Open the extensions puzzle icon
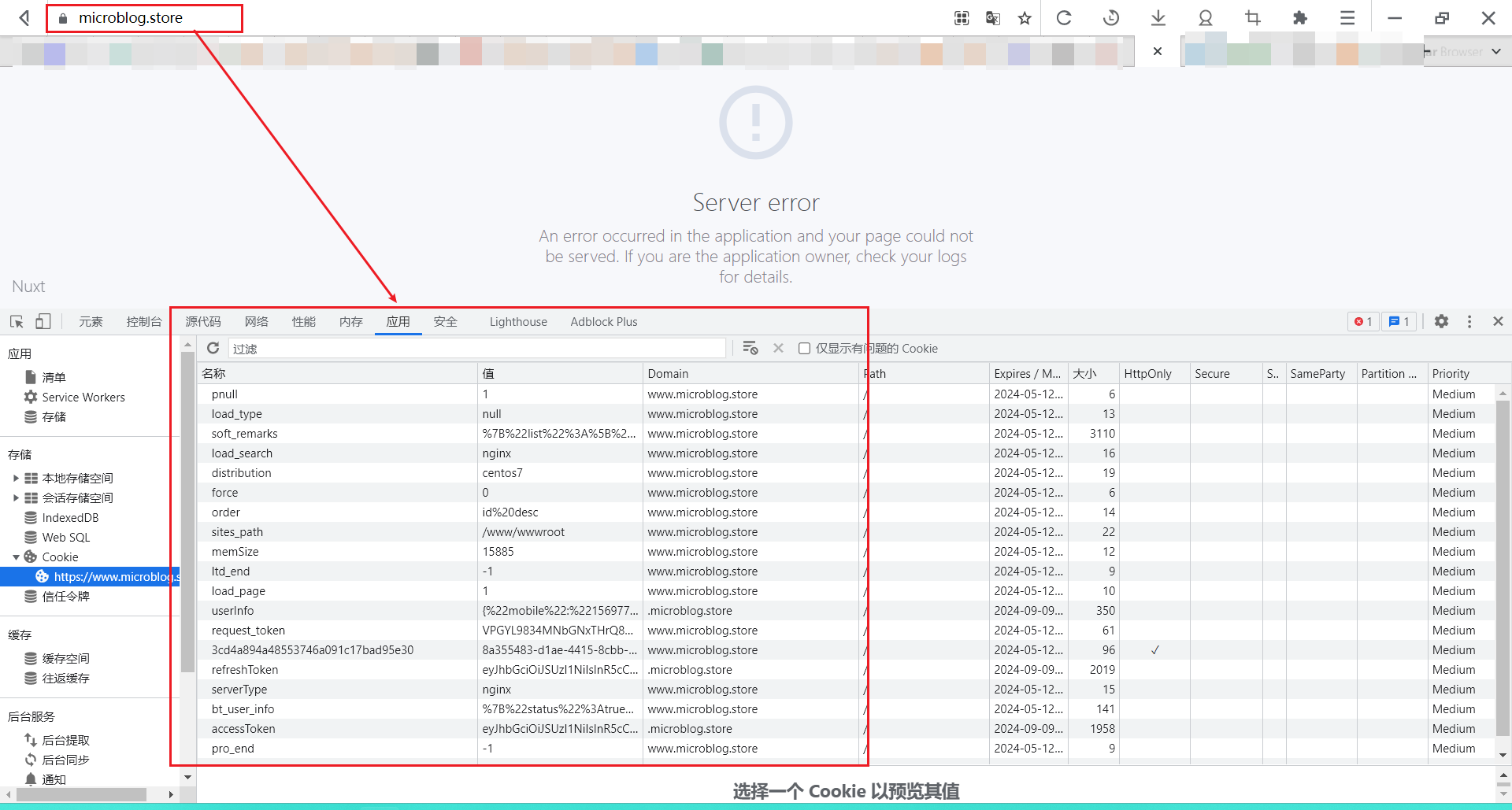 (x=1300, y=18)
